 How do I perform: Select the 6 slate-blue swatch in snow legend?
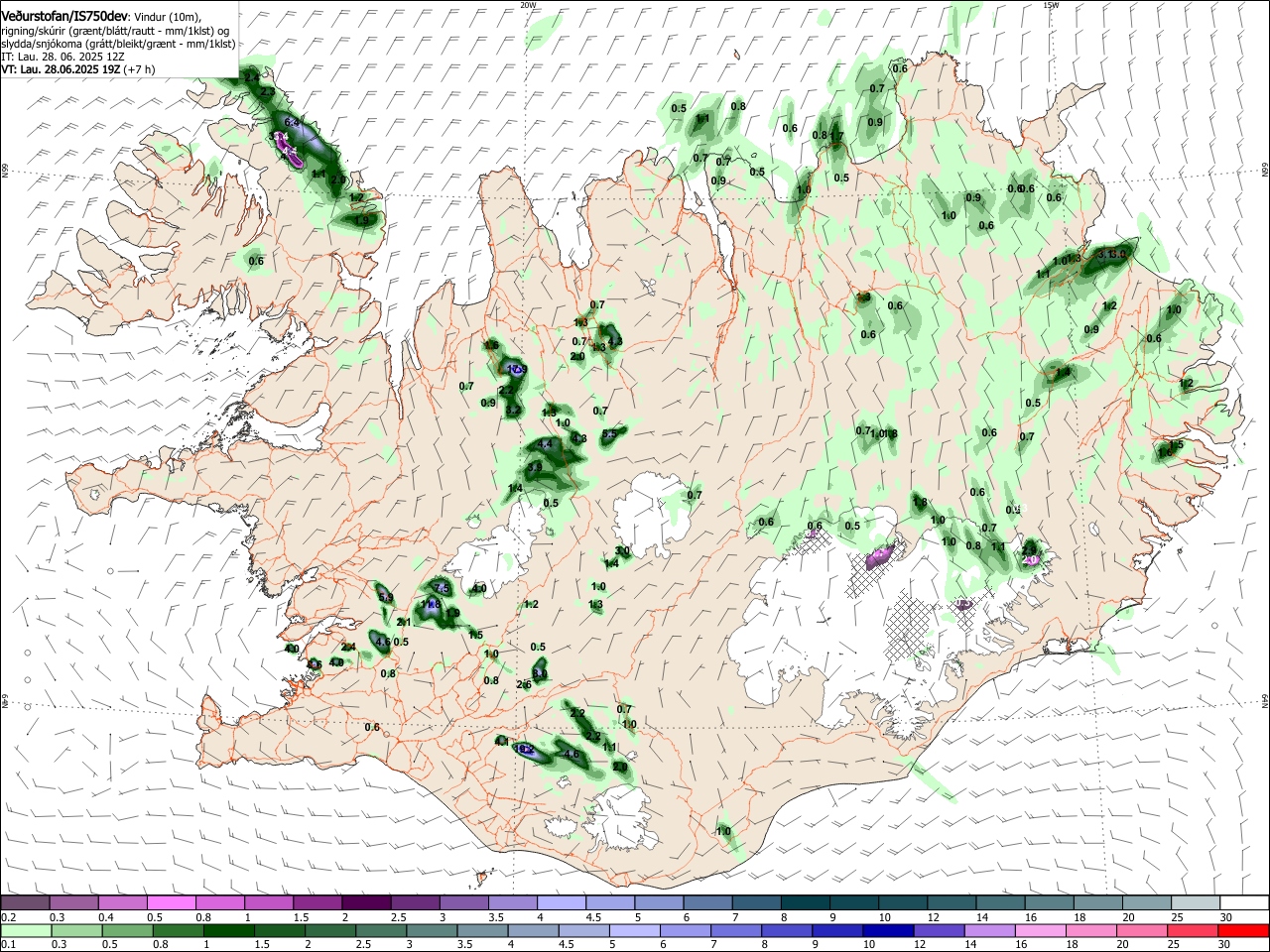pyautogui.click(x=705, y=902)
